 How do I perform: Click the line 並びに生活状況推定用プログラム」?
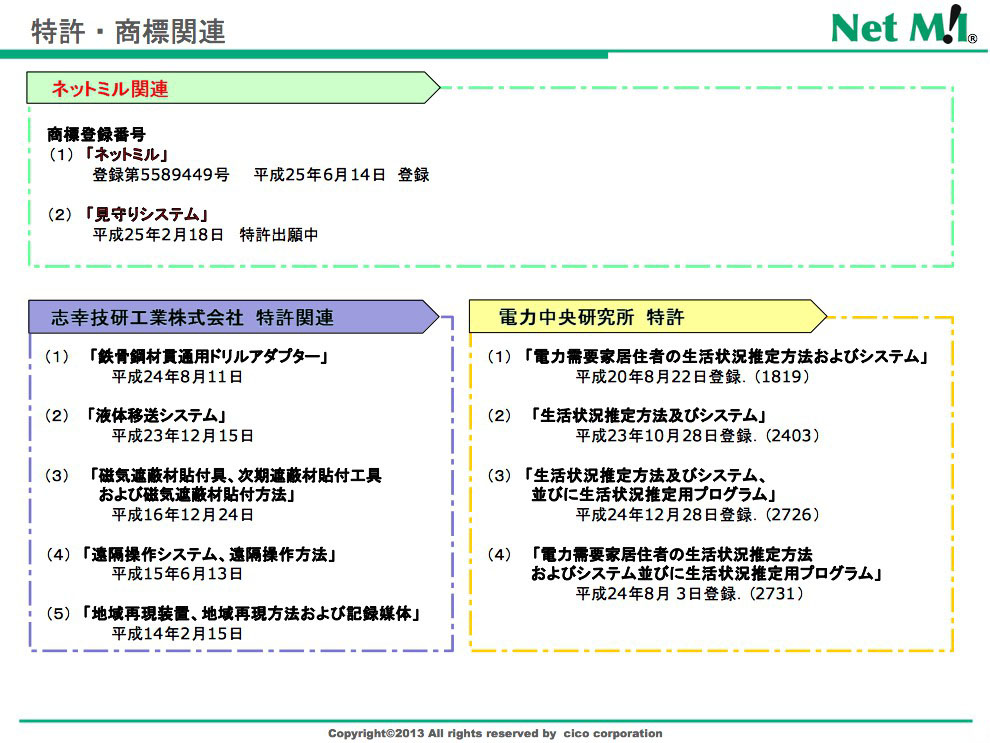click(x=654, y=494)
